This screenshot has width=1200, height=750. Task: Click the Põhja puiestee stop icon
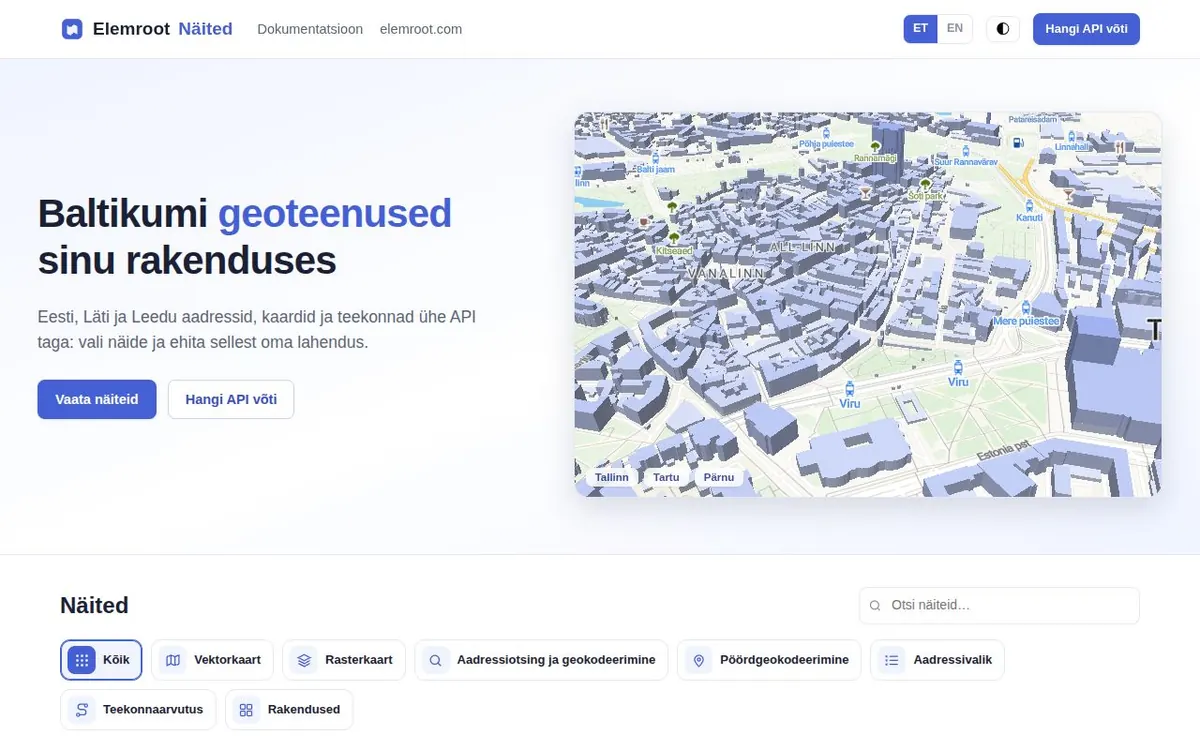pyautogui.click(x=826, y=132)
